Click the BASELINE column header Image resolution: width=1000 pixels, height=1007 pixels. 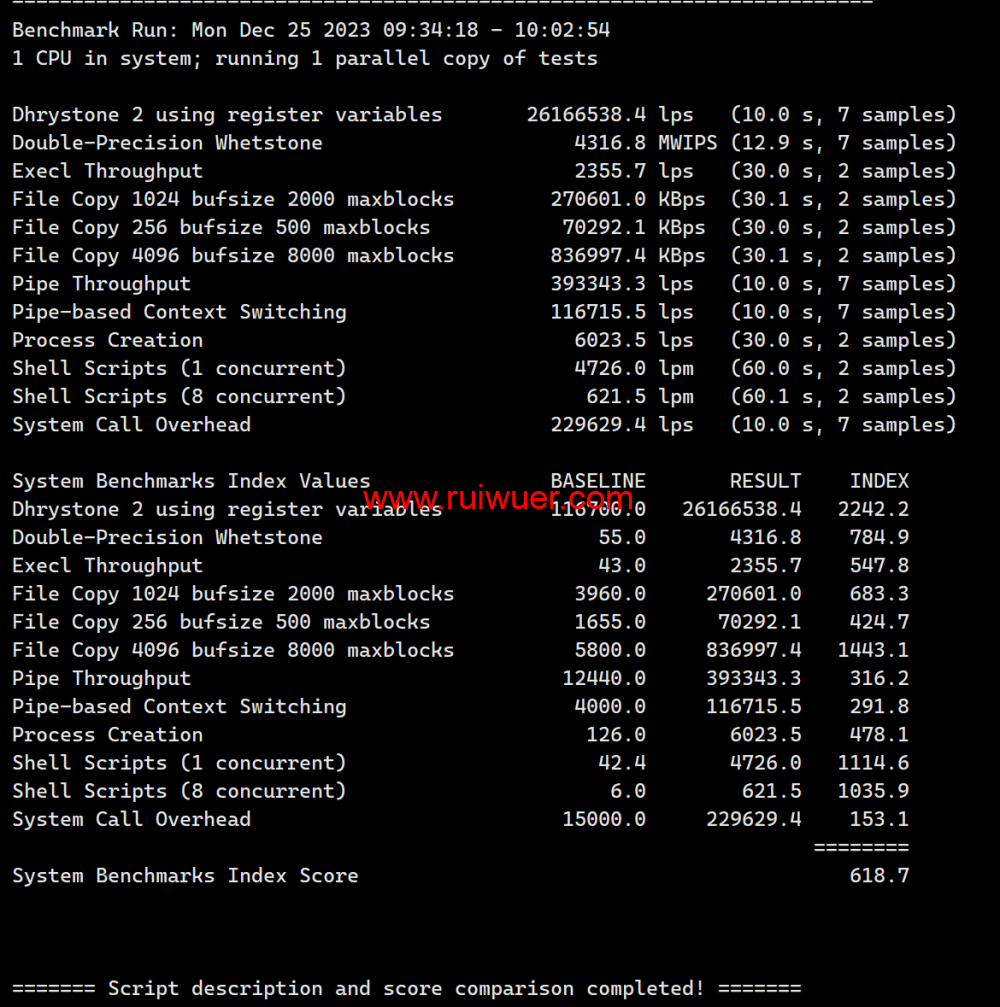coord(598,481)
